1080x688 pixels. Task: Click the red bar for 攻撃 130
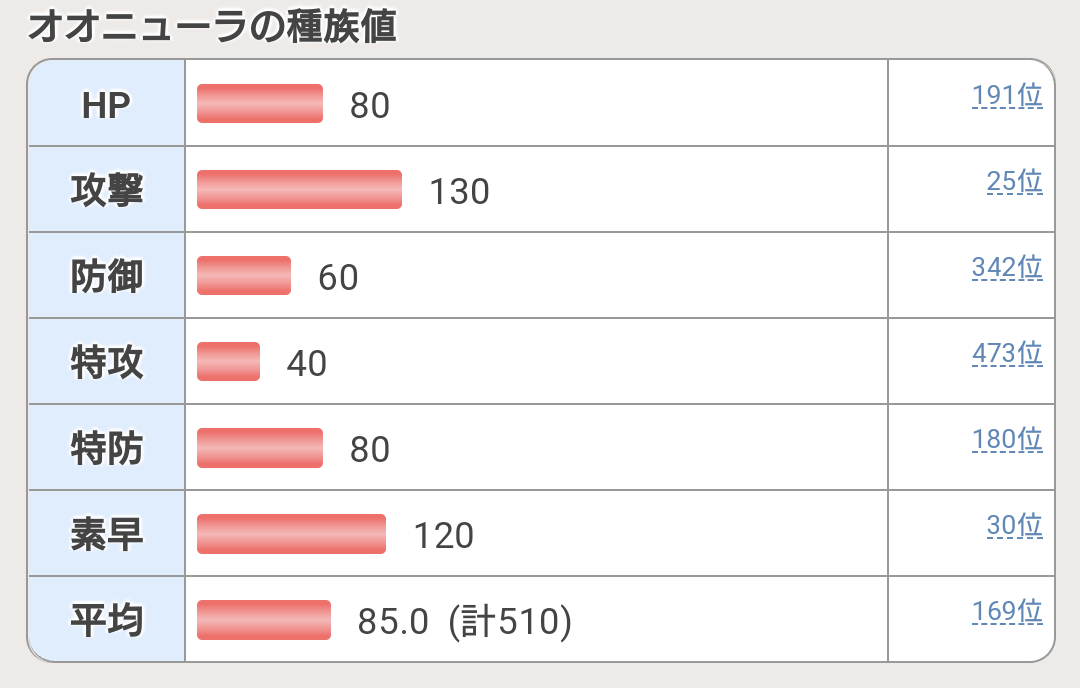click(299, 190)
